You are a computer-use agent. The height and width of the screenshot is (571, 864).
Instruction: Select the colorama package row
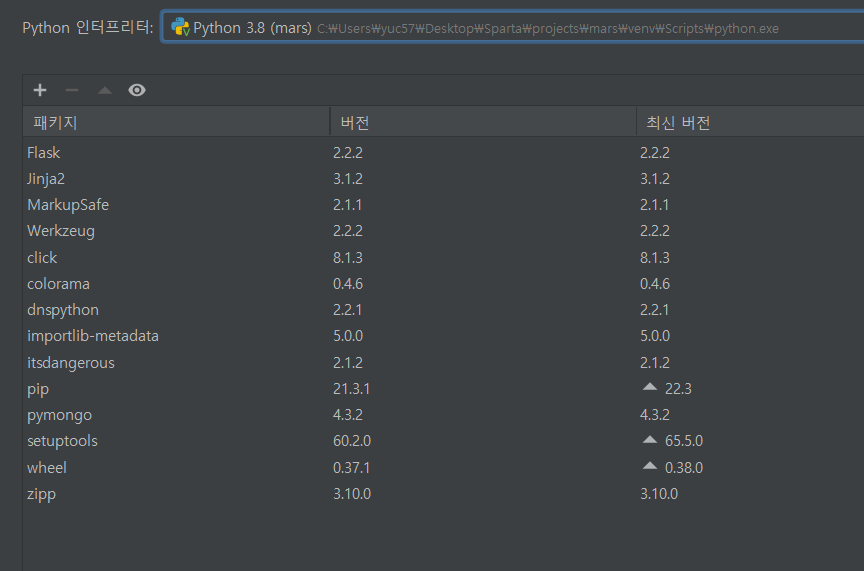443,284
